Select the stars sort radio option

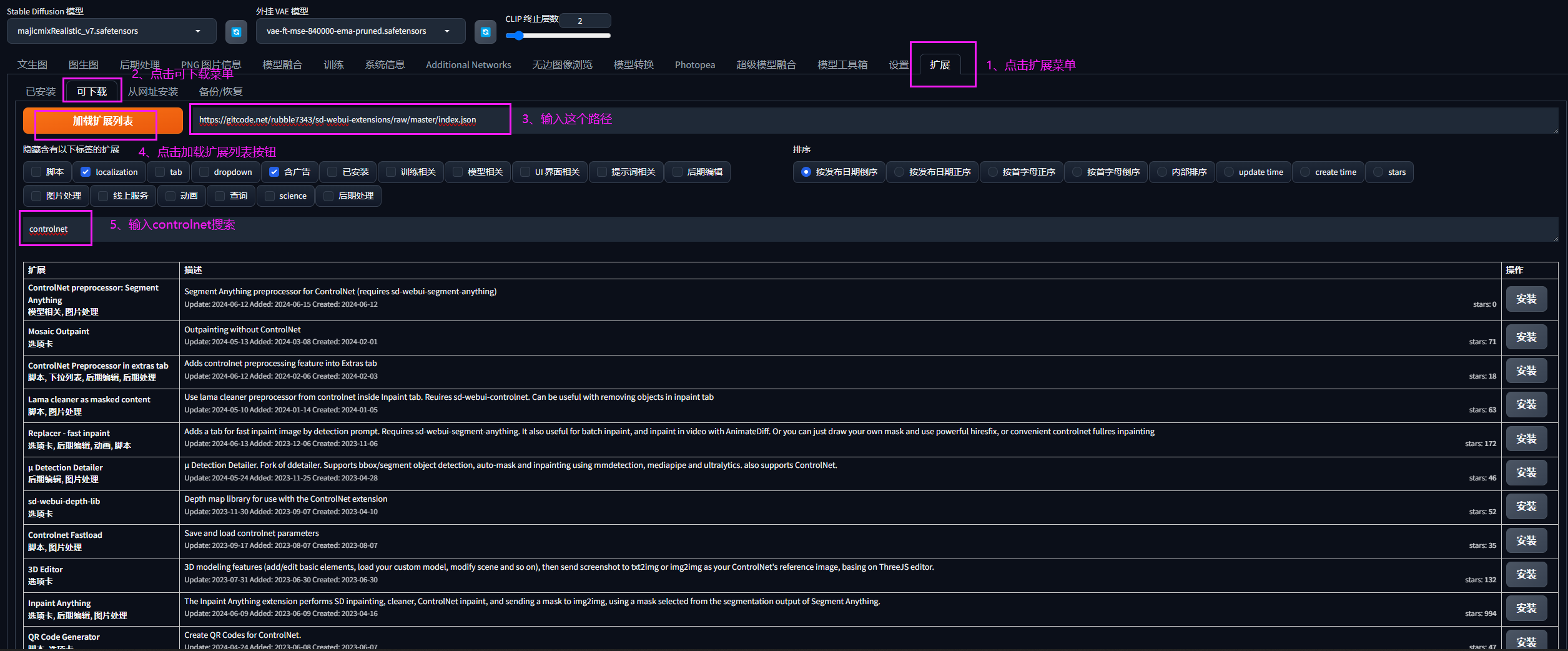coord(1378,172)
